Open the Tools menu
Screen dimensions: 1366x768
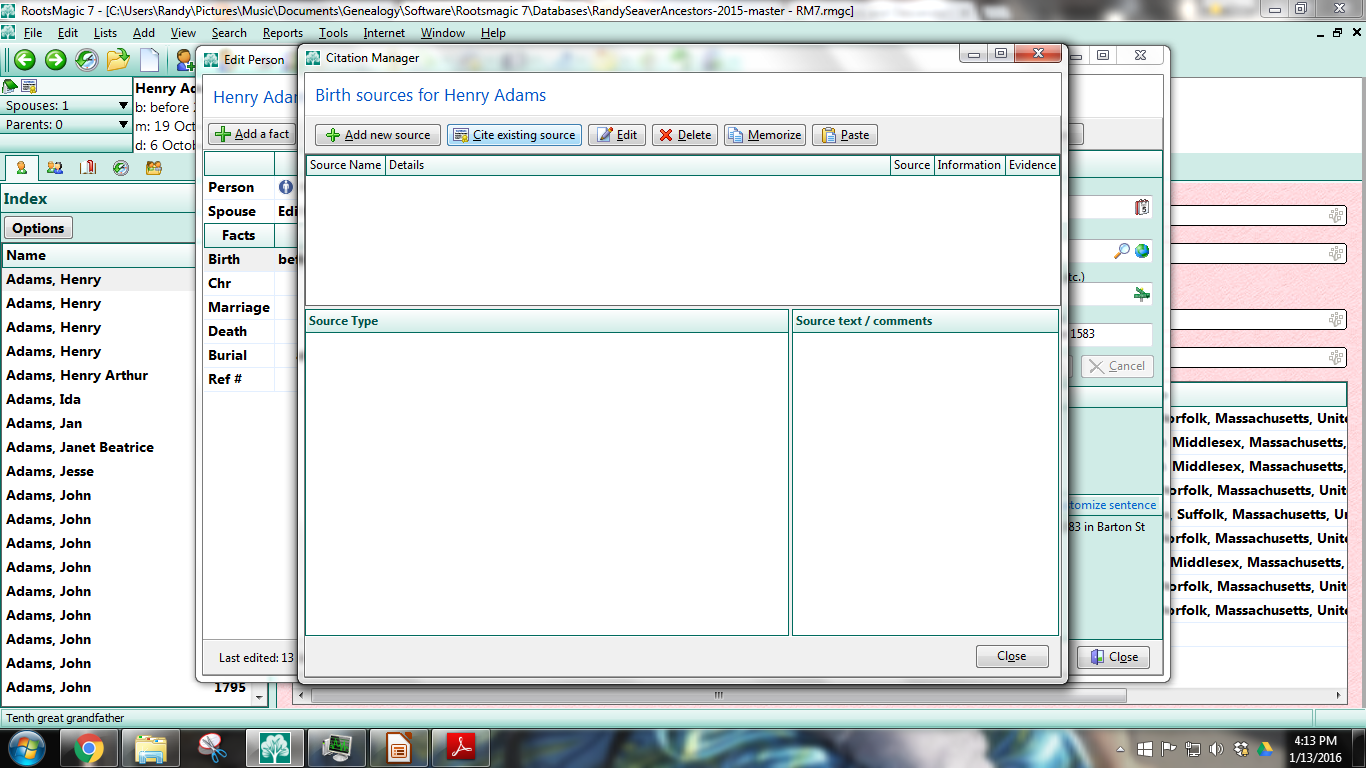(334, 33)
